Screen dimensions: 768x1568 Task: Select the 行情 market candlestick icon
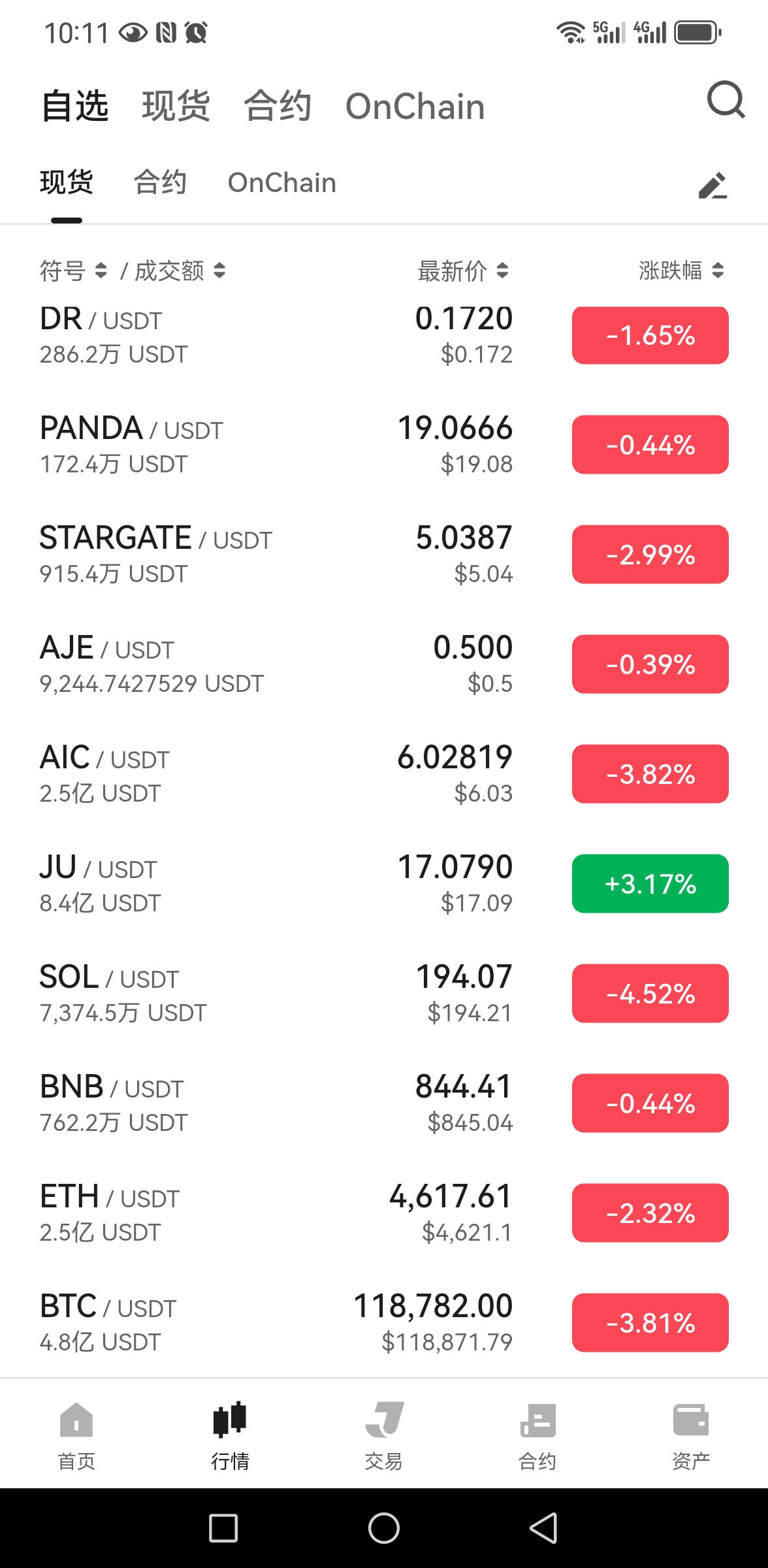(x=230, y=1419)
